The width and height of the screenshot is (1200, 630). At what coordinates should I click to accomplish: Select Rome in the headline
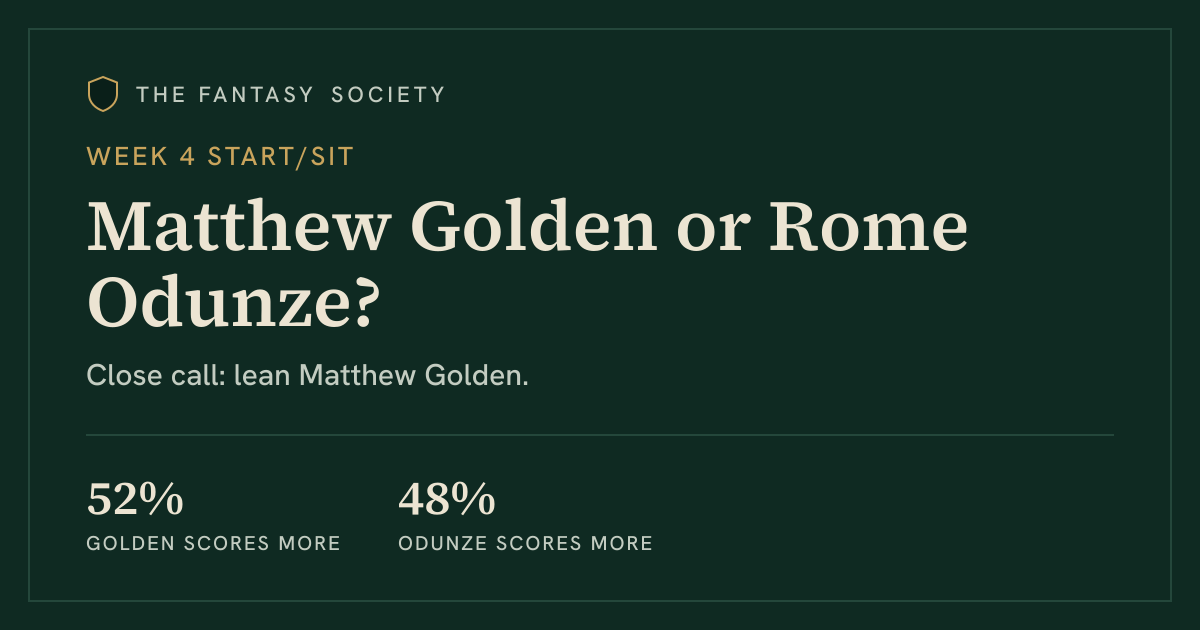(x=867, y=228)
